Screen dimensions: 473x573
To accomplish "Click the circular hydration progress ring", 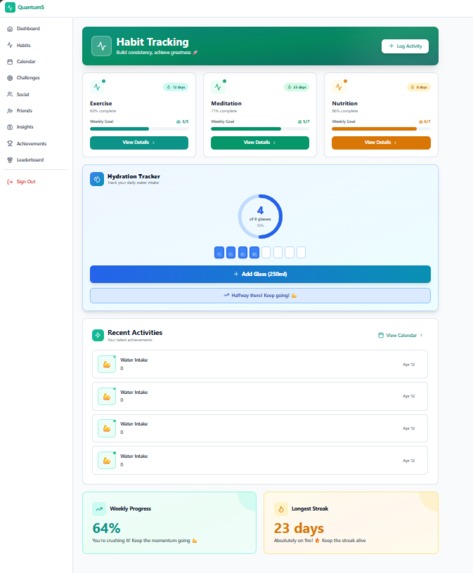I will 260,216.
